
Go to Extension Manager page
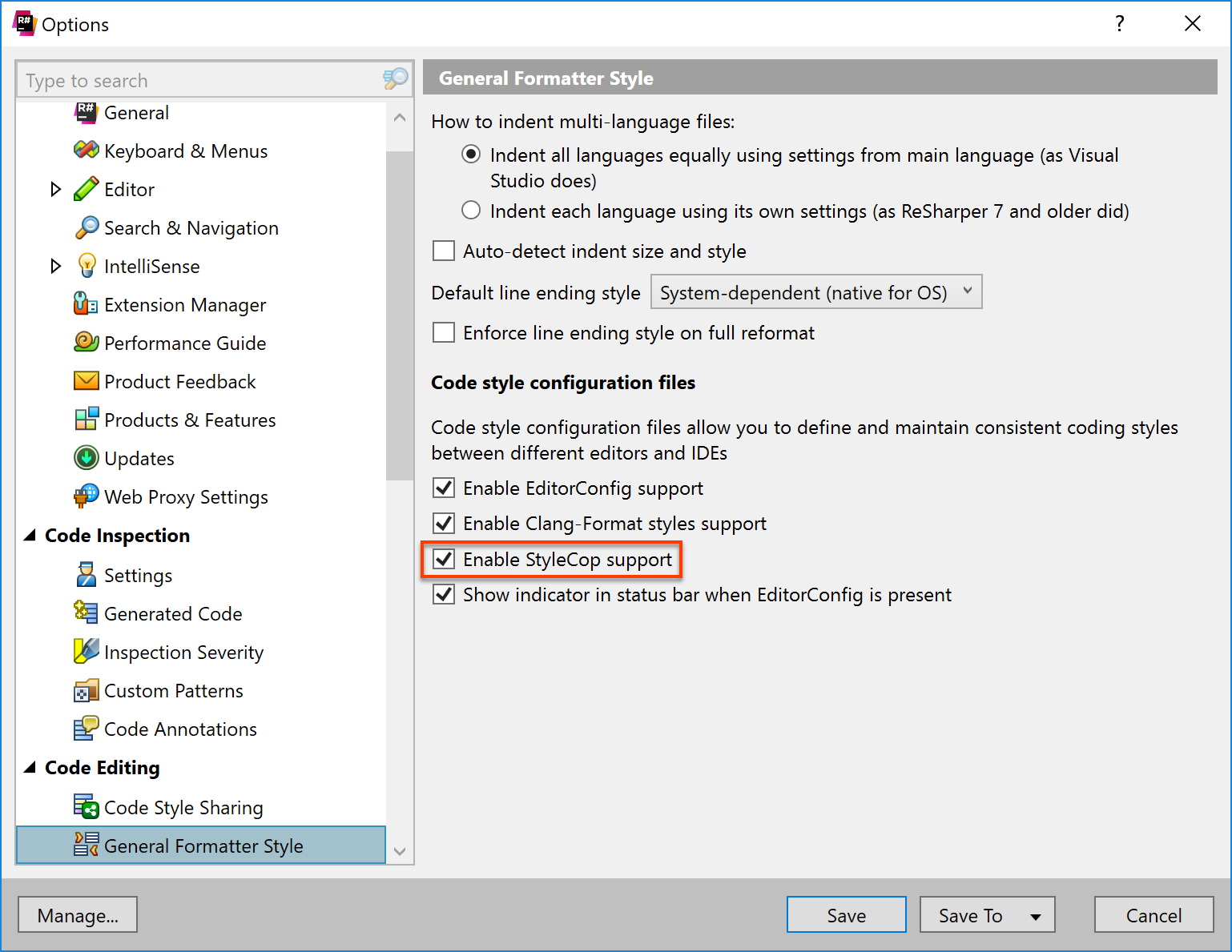185,305
